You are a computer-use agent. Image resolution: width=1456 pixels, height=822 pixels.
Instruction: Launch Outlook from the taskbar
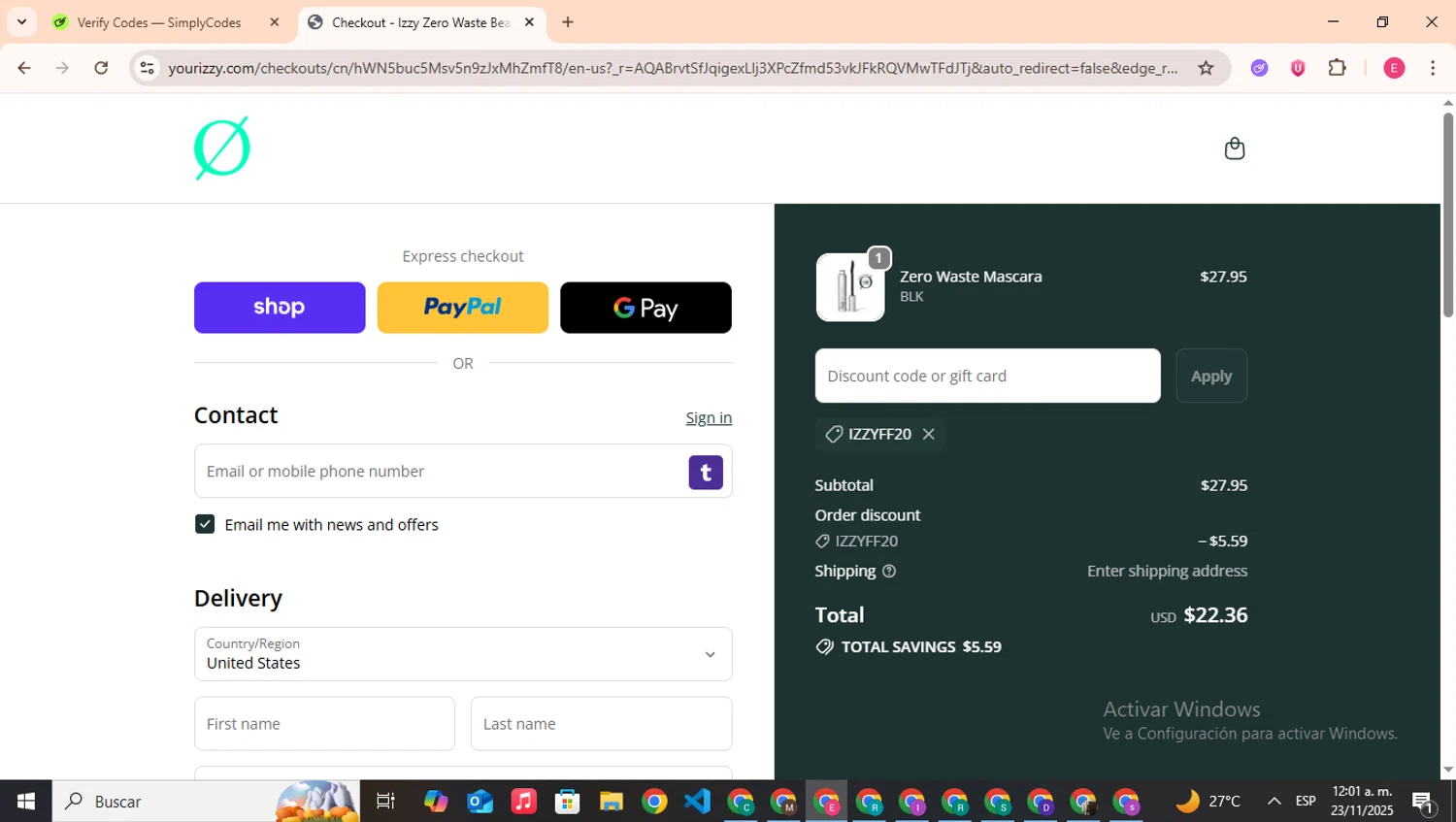click(480, 802)
